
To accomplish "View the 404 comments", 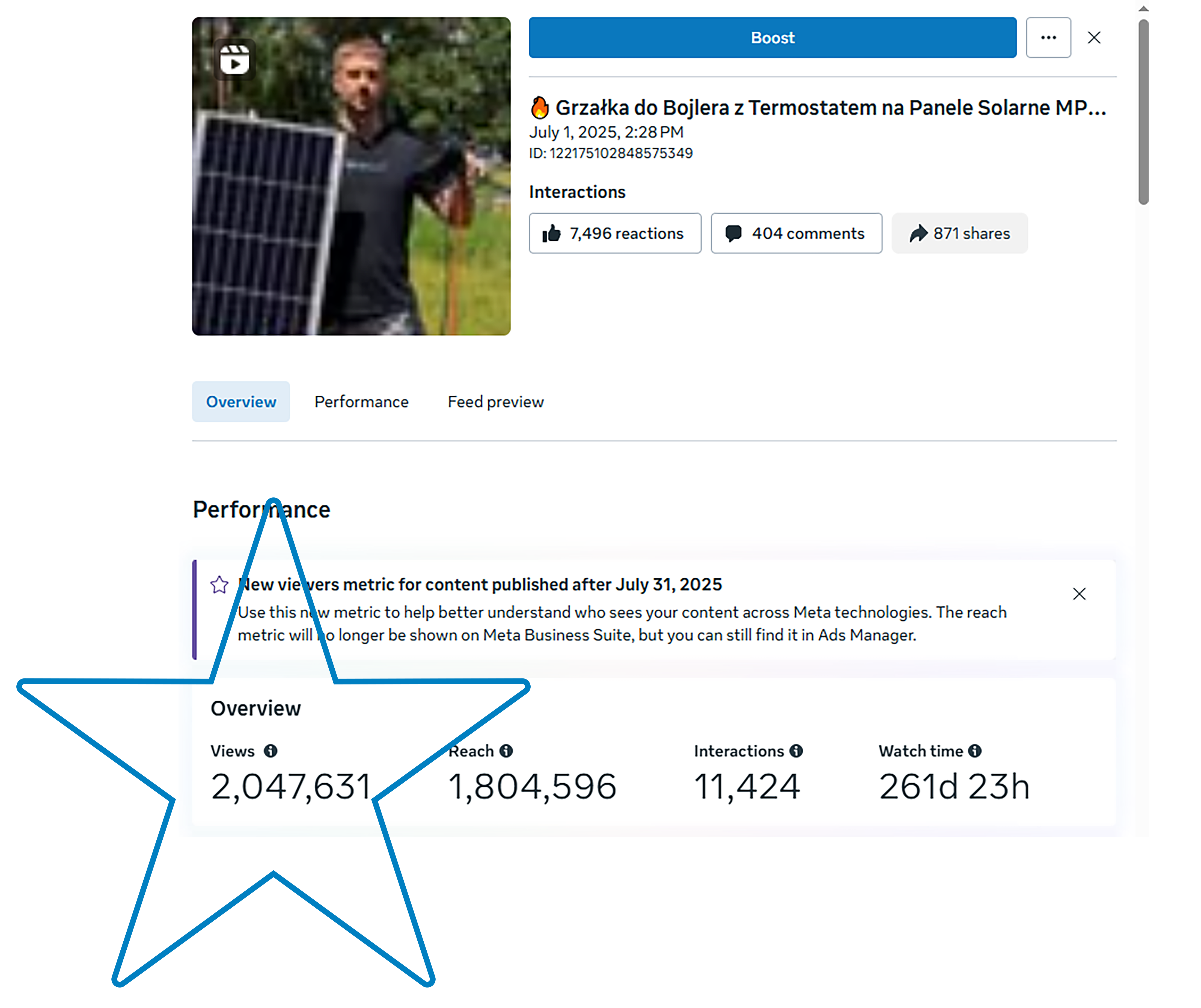I will click(x=796, y=233).
